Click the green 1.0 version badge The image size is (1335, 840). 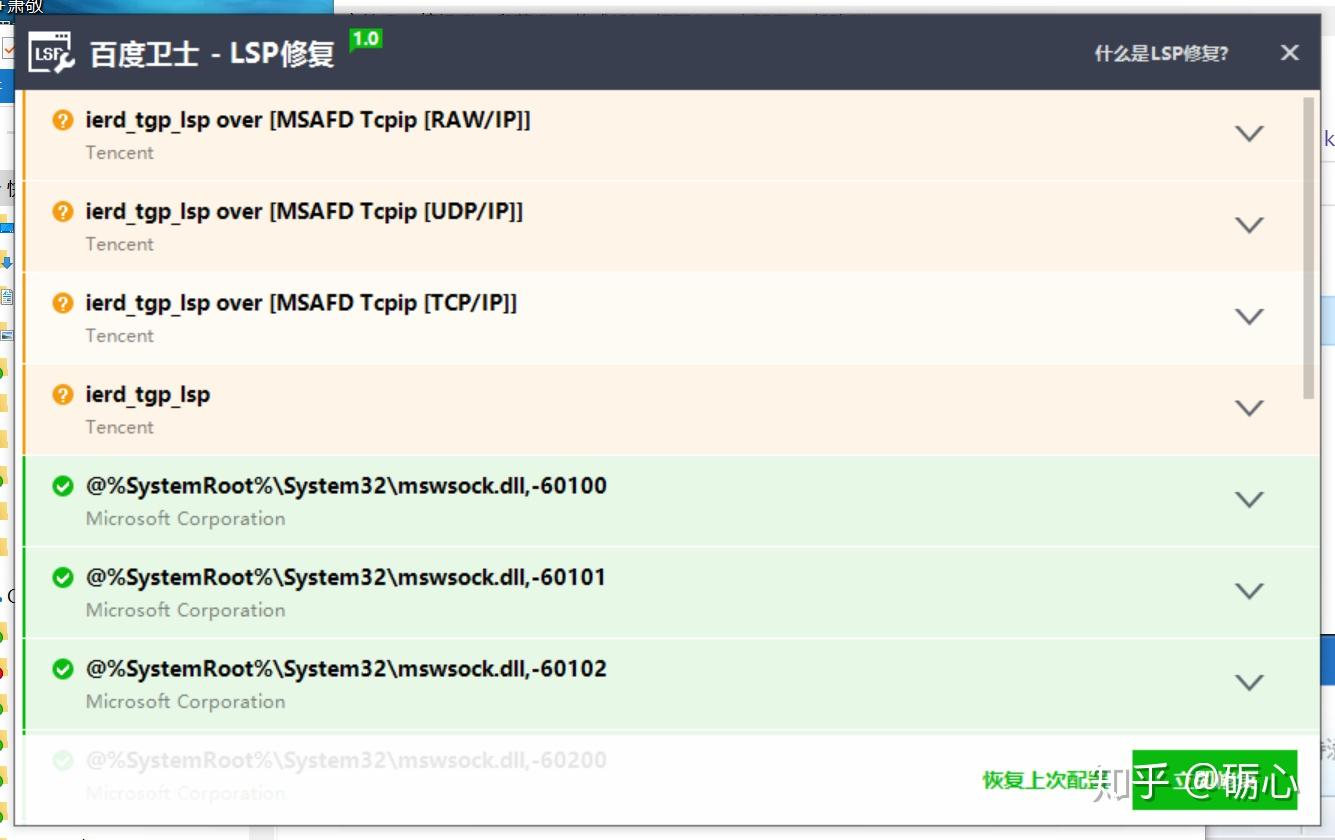pos(366,39)
